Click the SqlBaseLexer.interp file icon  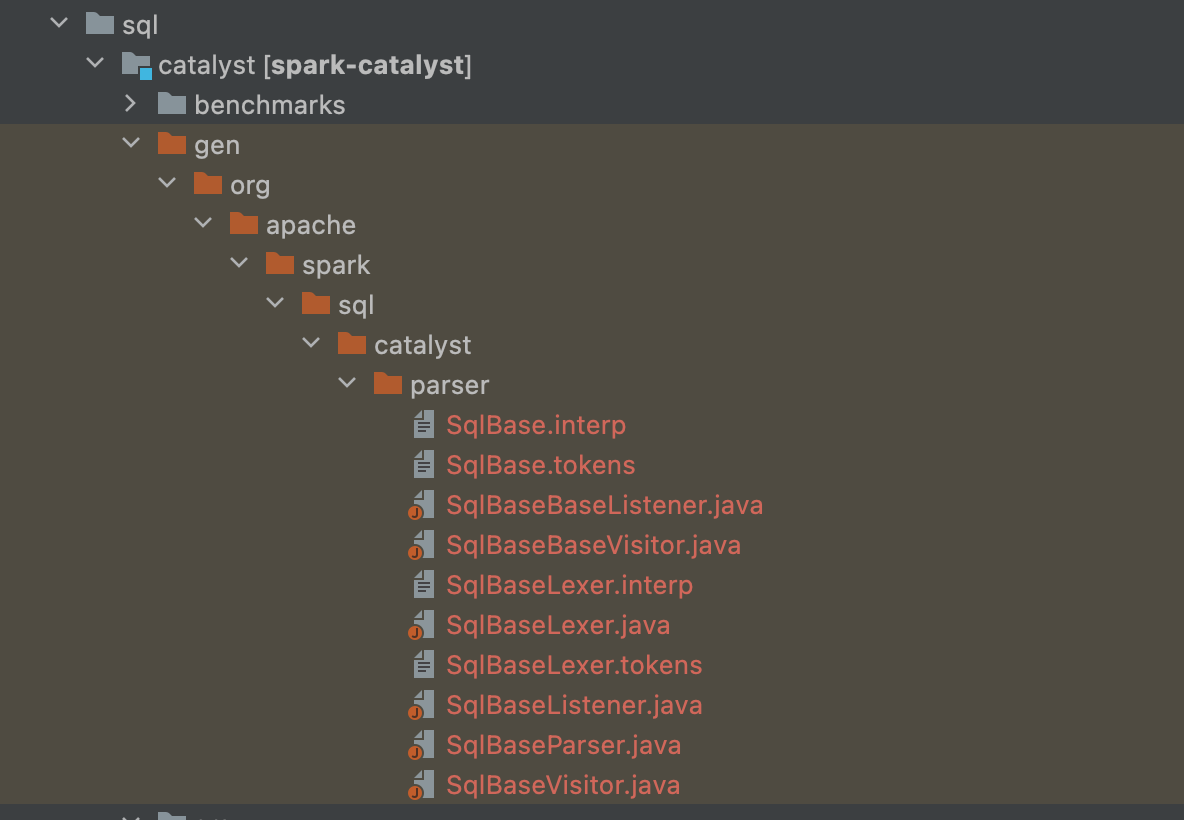click(424, 584)
